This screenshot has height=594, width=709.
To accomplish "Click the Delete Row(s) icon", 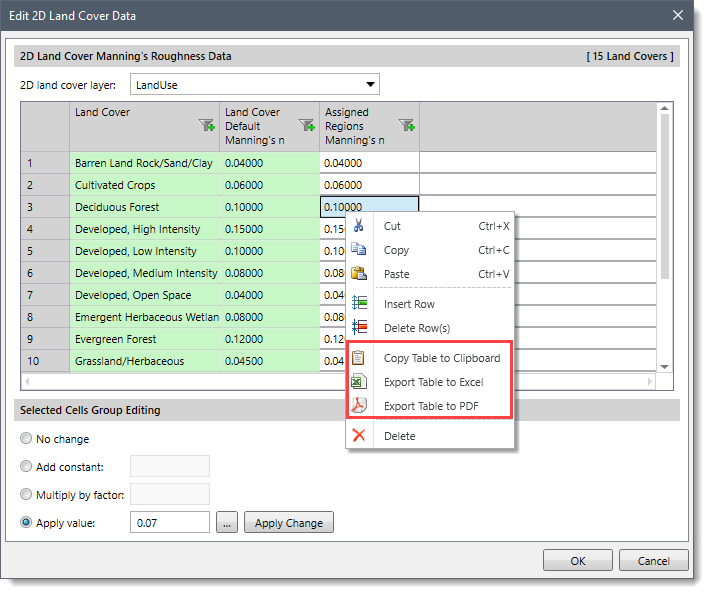I will [359, 327].
